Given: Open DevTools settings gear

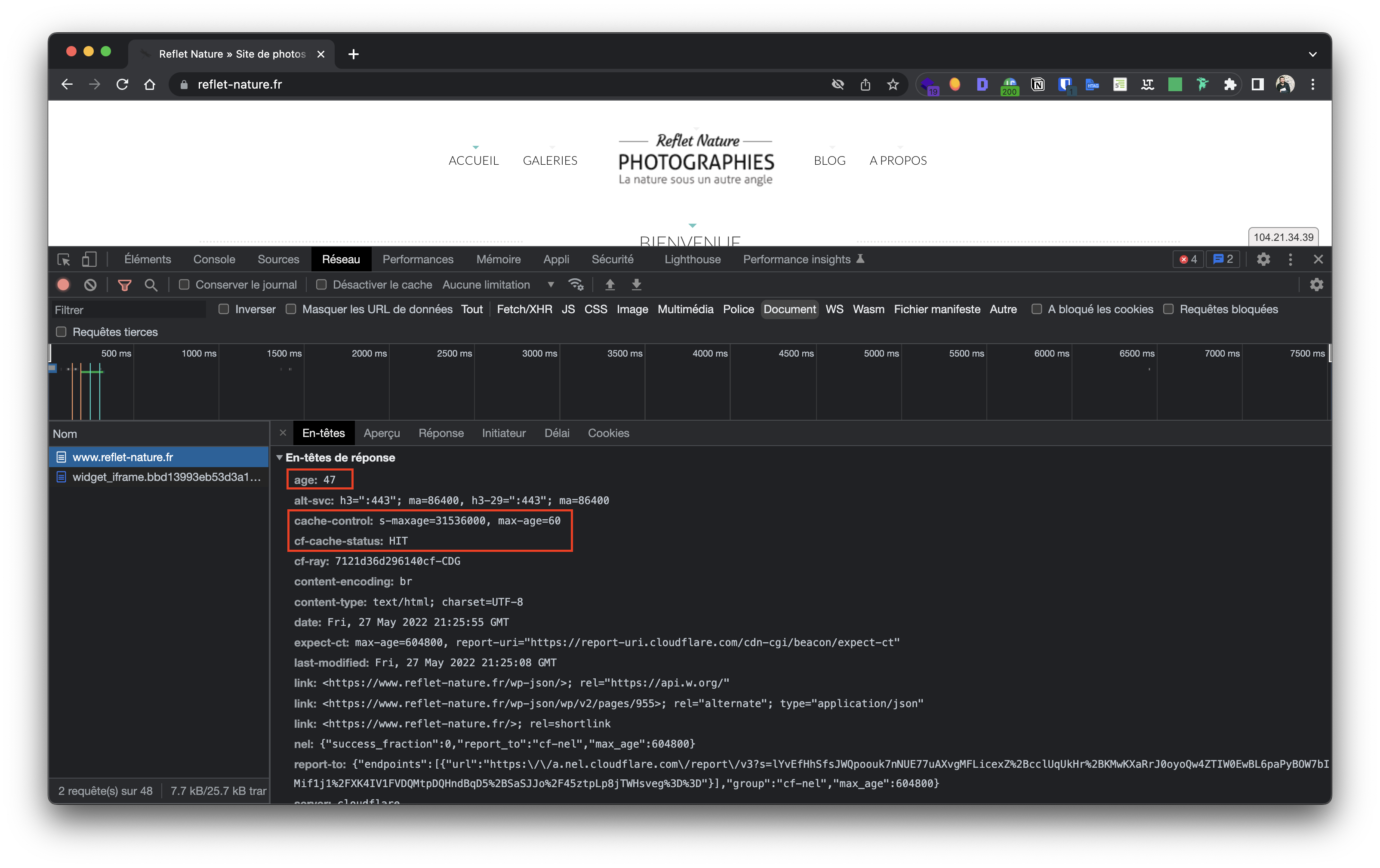Looking at the screenshot, I should click(1263, 259).
